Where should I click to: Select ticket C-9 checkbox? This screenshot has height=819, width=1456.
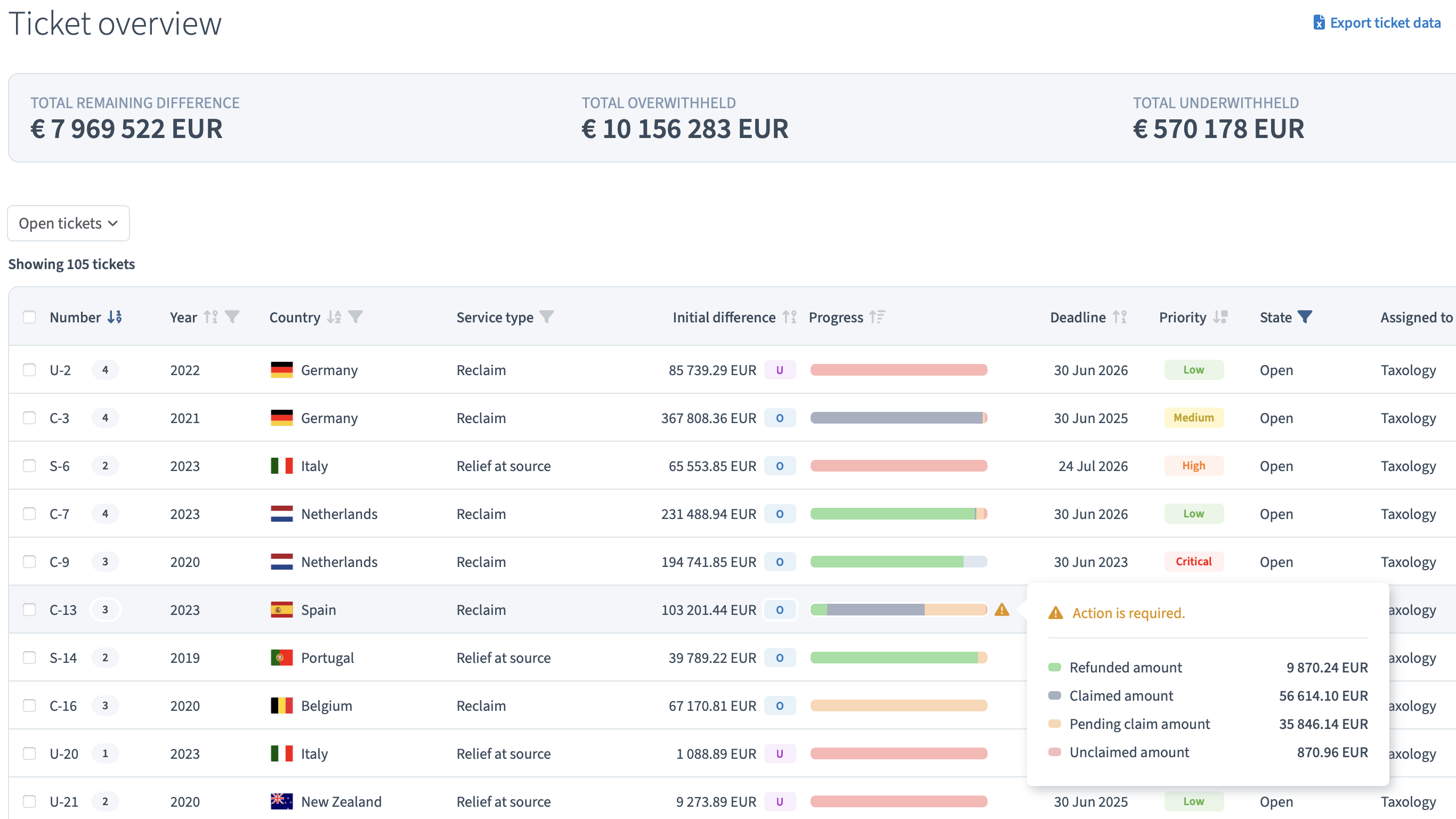pyautogui.click(x=29, y=562)
